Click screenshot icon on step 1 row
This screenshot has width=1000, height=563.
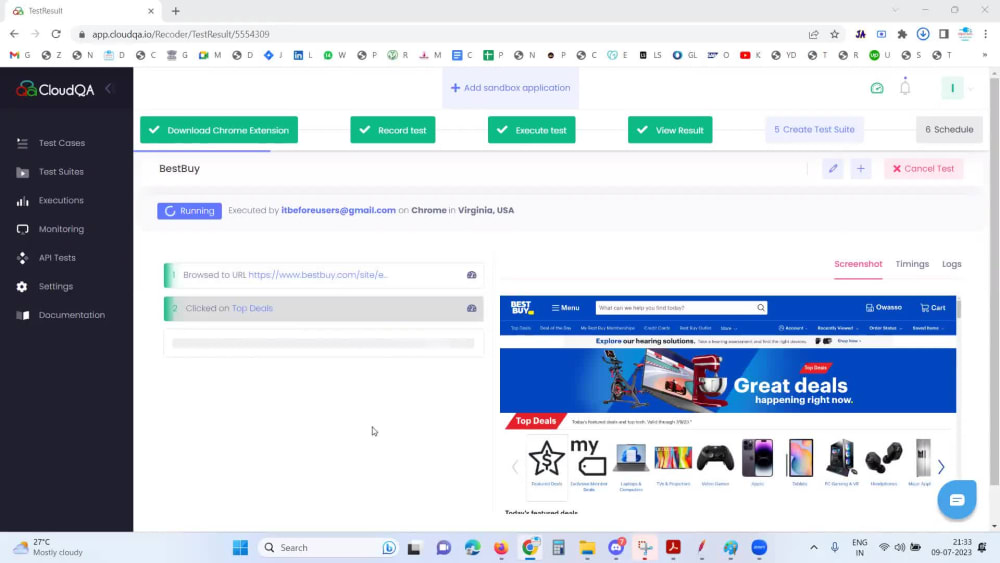coord(471,275)
